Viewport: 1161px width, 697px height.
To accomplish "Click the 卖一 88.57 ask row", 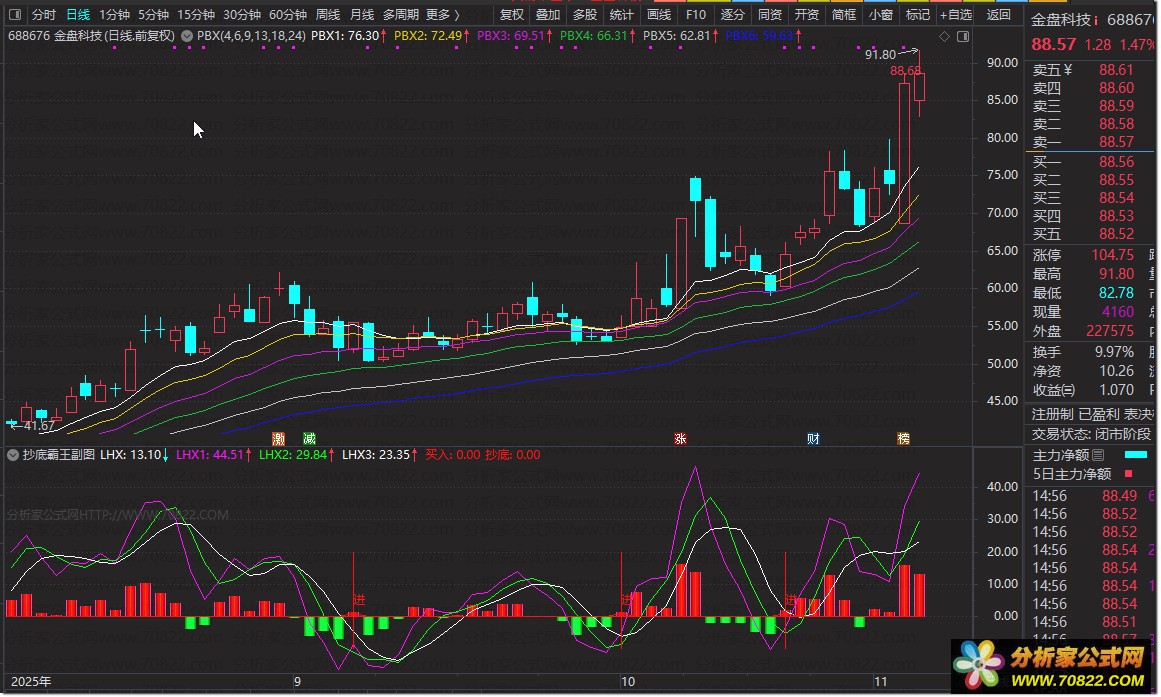I will (1091, 141).
